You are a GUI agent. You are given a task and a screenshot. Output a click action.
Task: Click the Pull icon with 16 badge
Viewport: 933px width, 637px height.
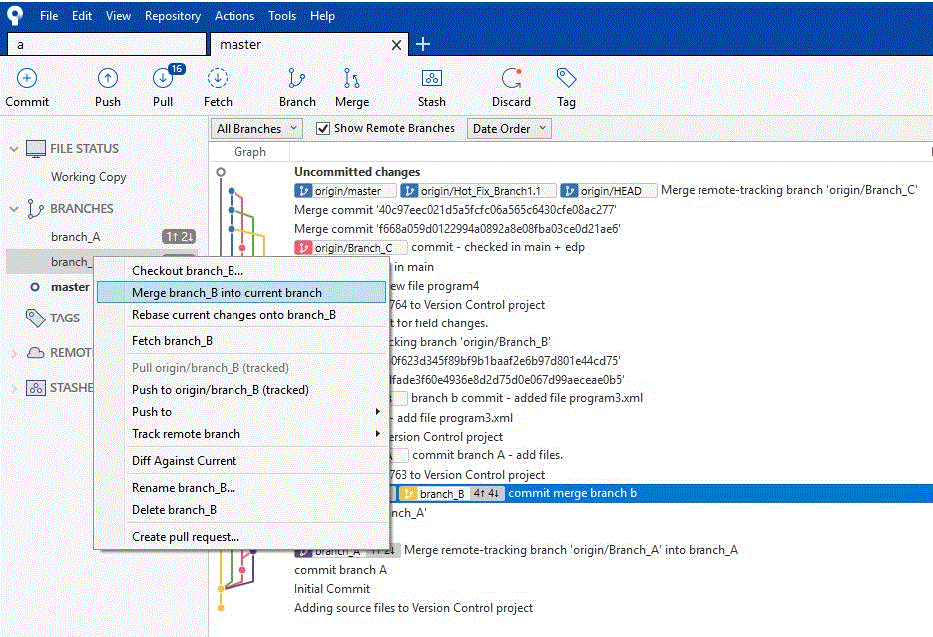163,78
